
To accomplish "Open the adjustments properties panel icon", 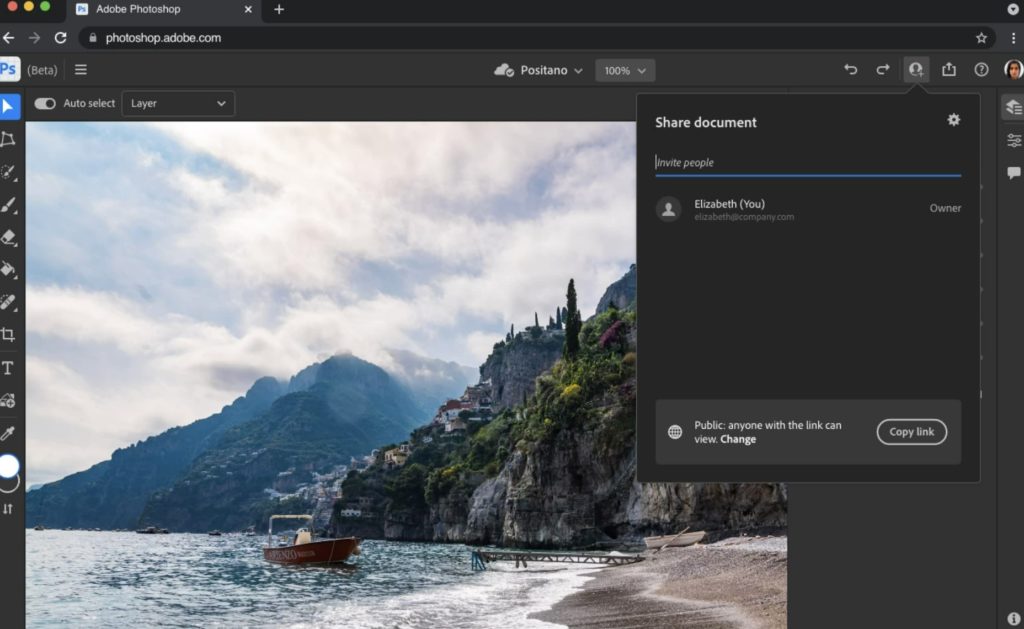I will pos(1014,140).
